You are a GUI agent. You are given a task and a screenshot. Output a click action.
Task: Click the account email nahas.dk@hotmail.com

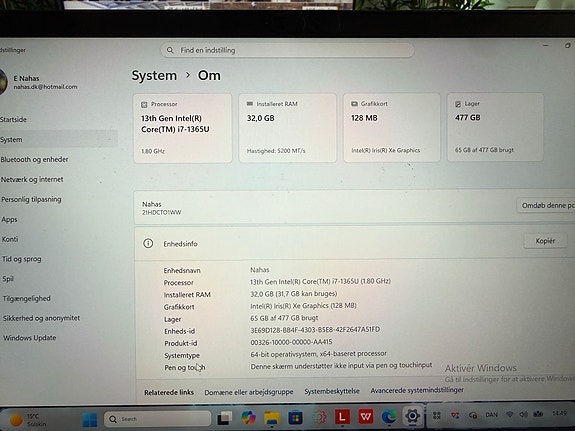pyautogui.click(x=45, y=87)
